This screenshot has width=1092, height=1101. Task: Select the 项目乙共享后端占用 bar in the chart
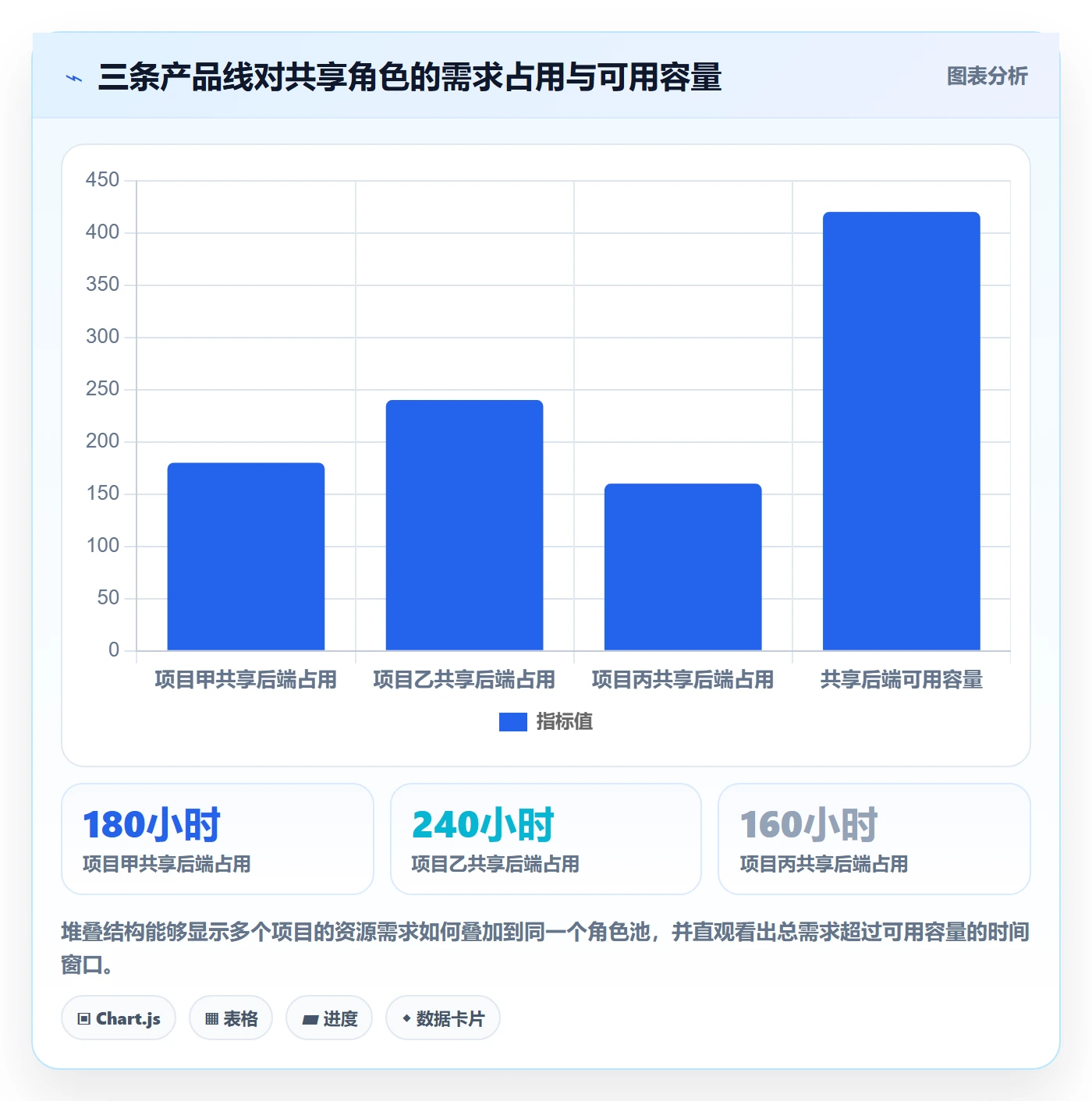pyautogui.click(x=464, y=526)
